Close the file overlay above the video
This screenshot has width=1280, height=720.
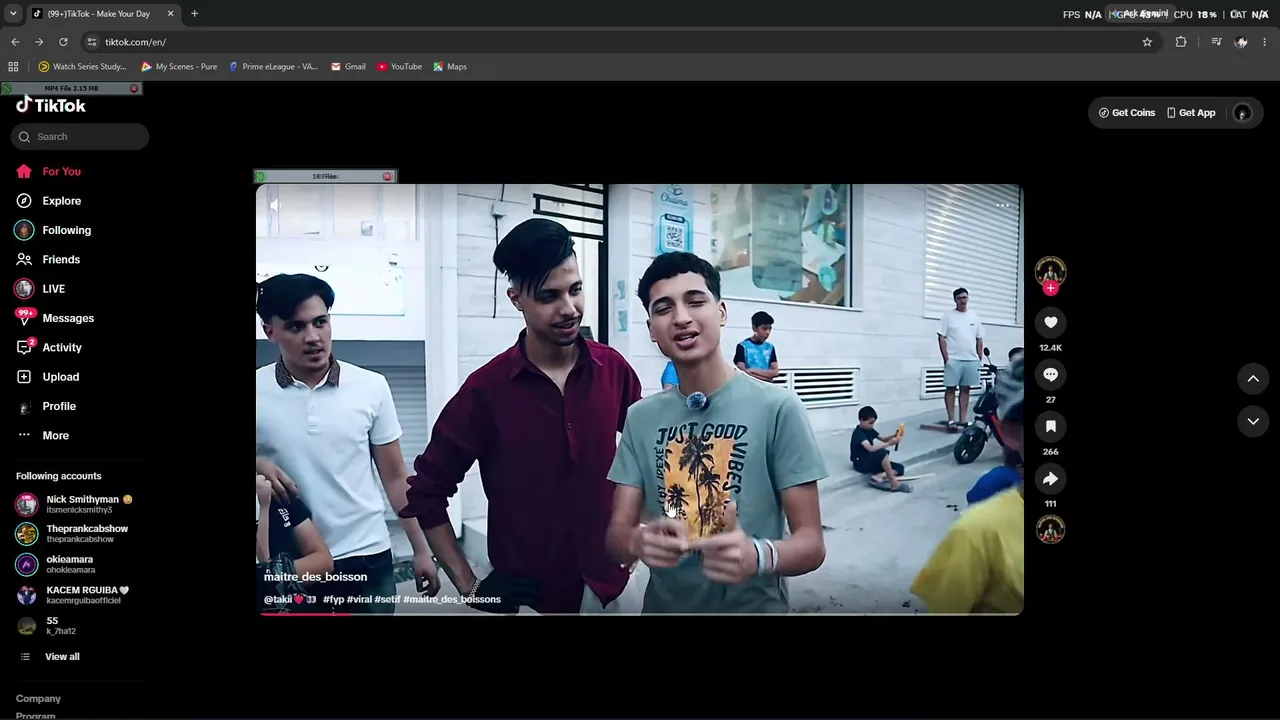[x=388, y=177]
